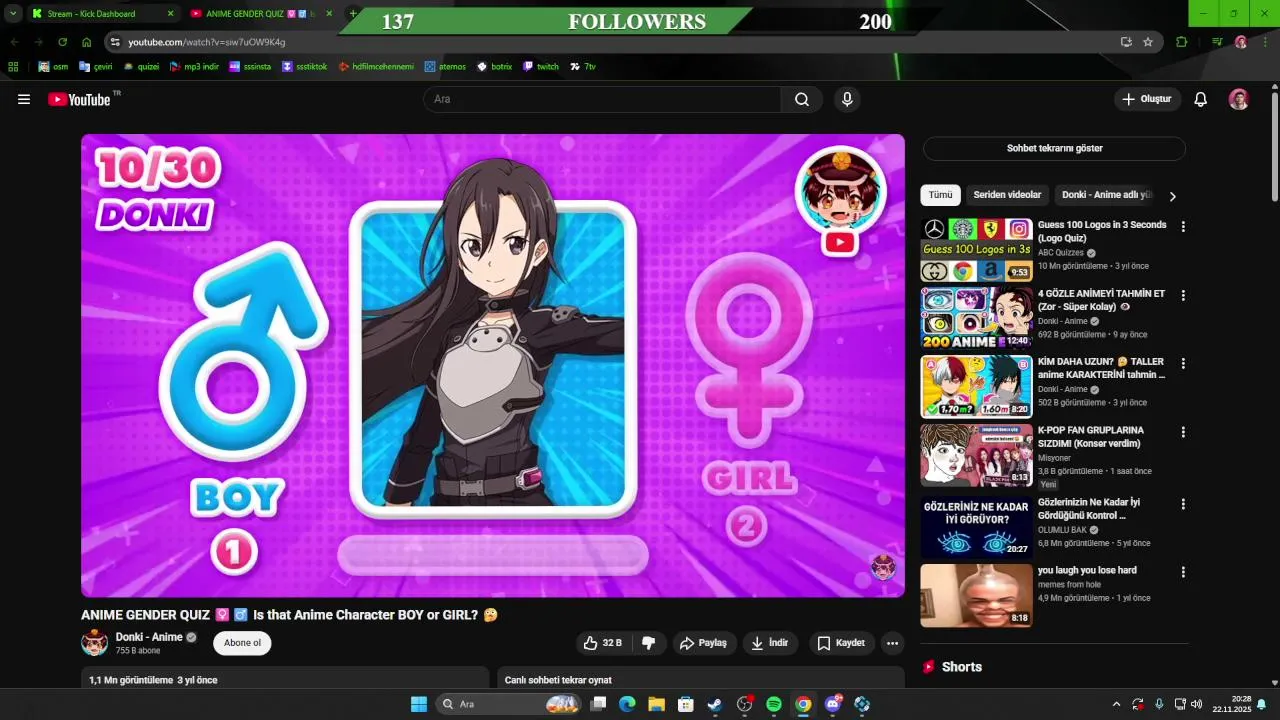The height and width of the screenshot is (720, 1280).
Task: Open the çeviri bookmark
Action: pyautogui.click(x=96, y=66)
